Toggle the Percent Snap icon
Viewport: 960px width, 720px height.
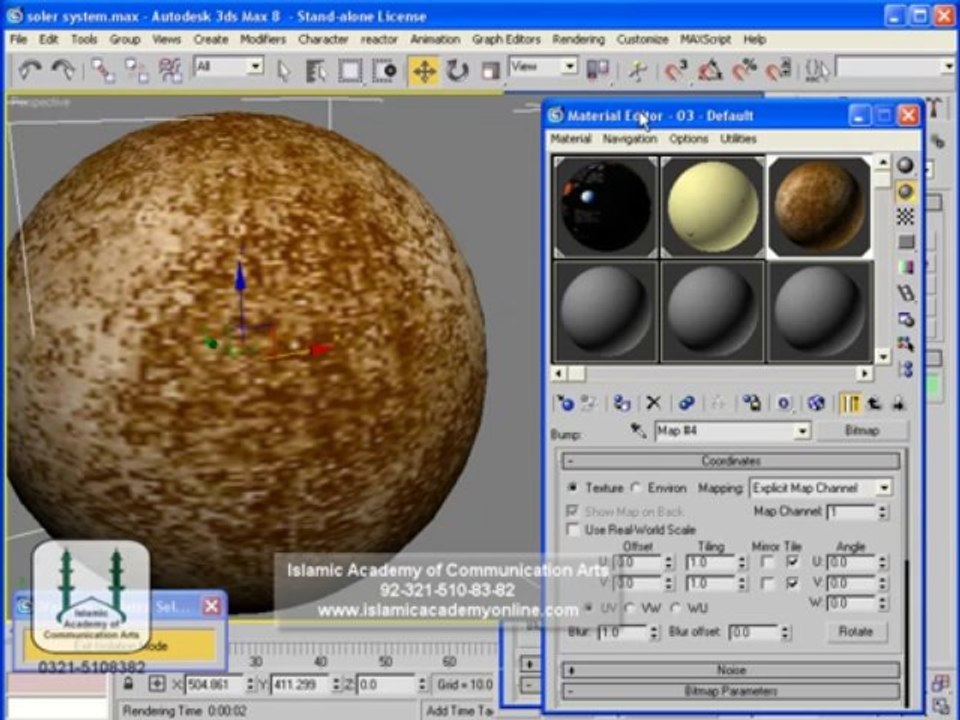[744, 71]
